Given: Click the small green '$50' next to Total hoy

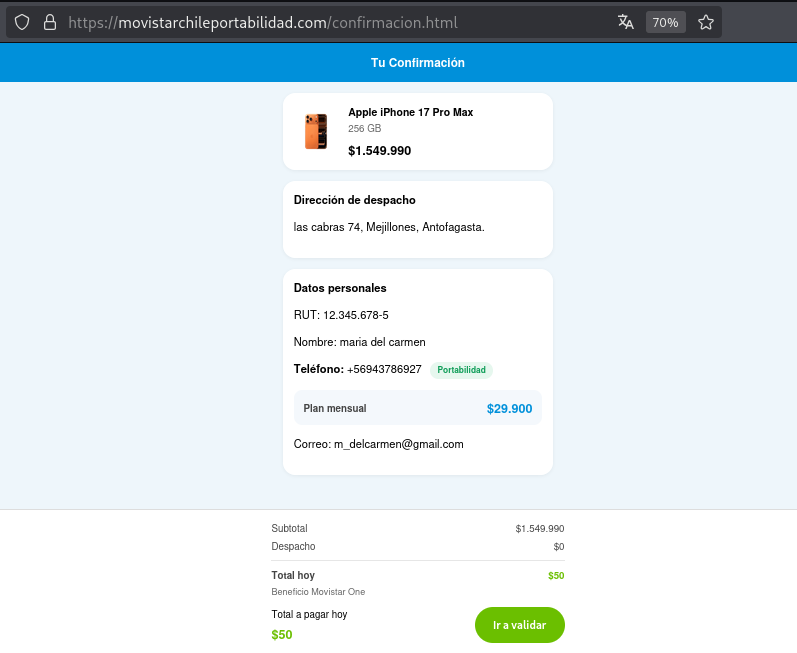Looking at the screenshot, I should pos(556,576).
